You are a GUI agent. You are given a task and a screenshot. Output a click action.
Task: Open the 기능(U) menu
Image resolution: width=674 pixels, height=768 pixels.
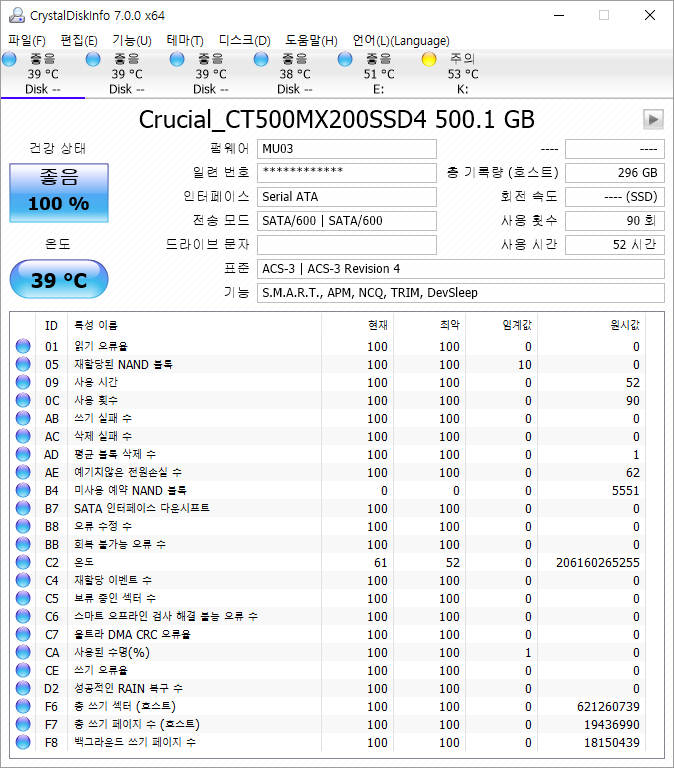pyautogui.click(x=132, y=41)
